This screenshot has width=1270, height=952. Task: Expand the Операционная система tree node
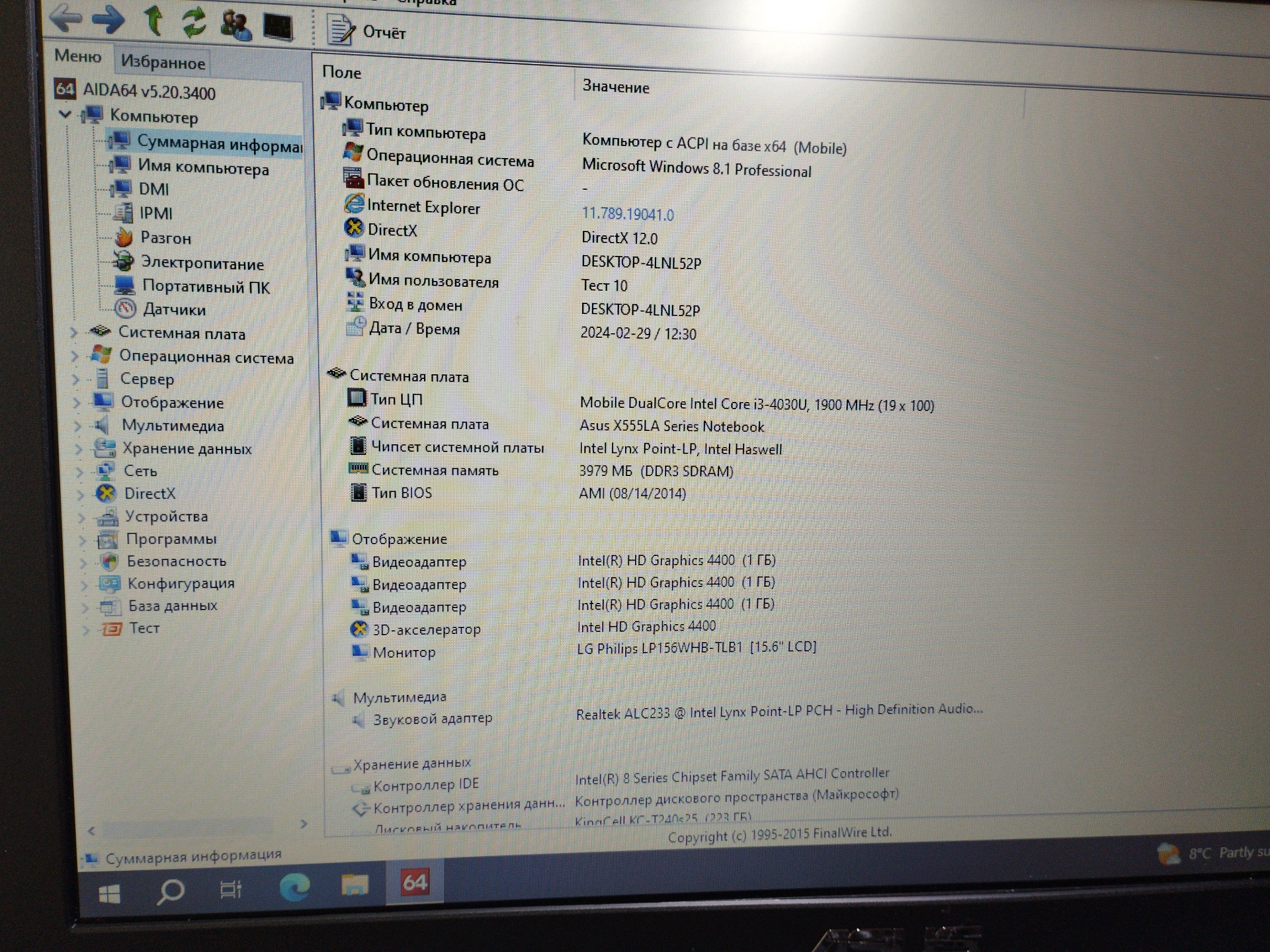click(x=75, y=356)
